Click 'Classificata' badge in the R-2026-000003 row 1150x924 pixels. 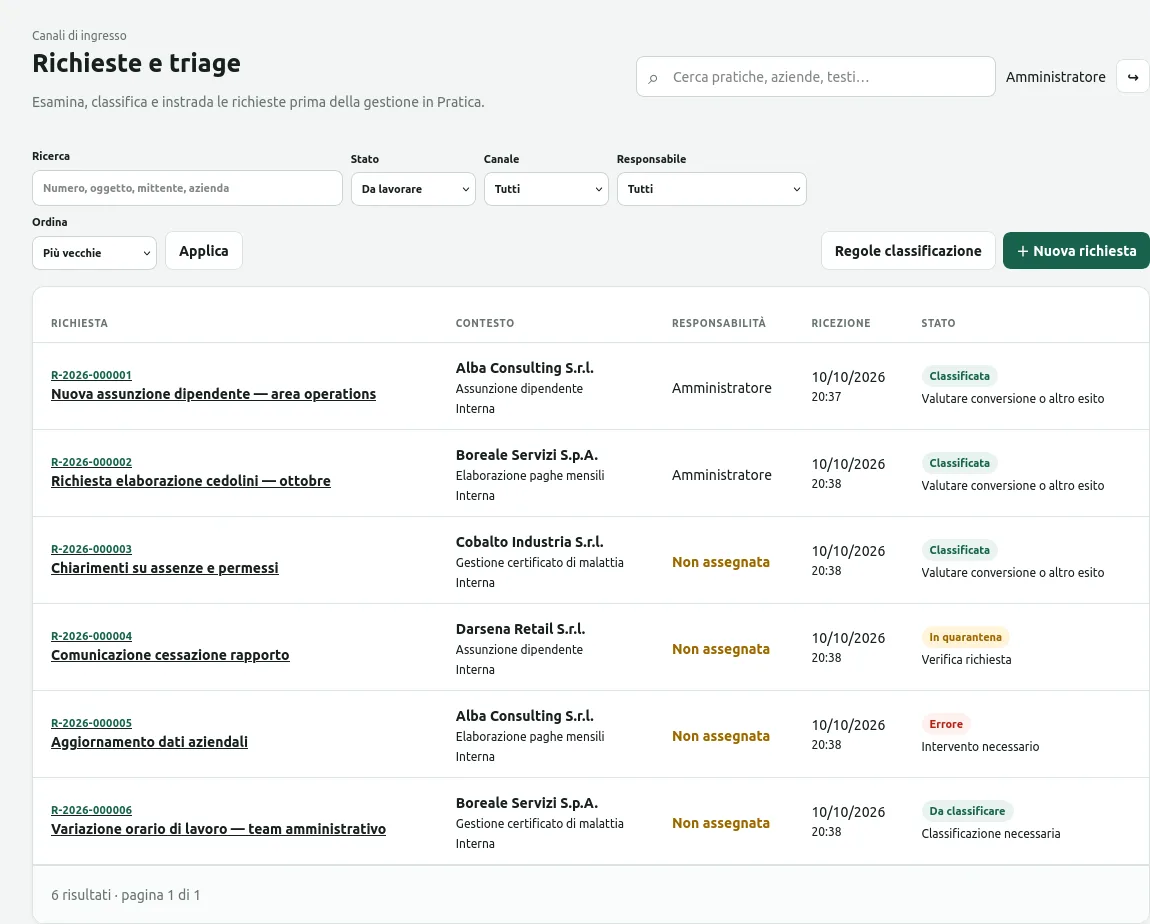(959, 550)
